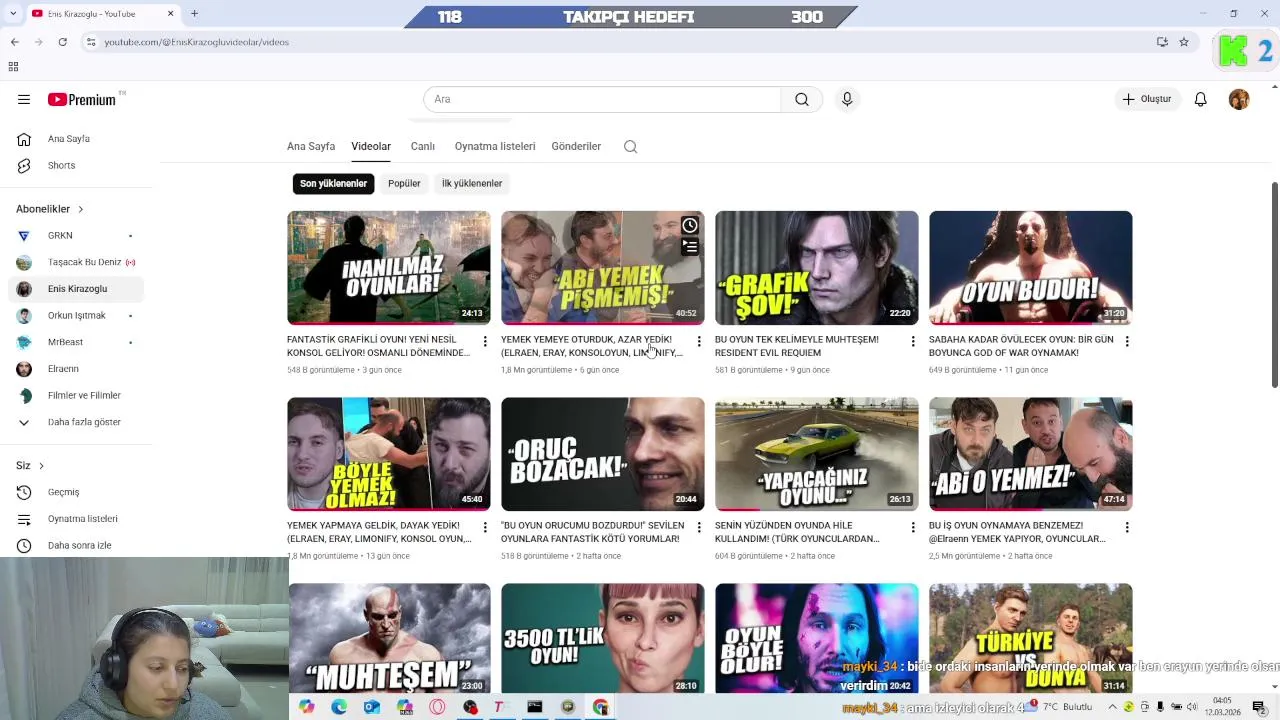Open more options for YEMEK YEMEYE OTURDUK video
Screen dimensions: 1280x720
(699, 342)
